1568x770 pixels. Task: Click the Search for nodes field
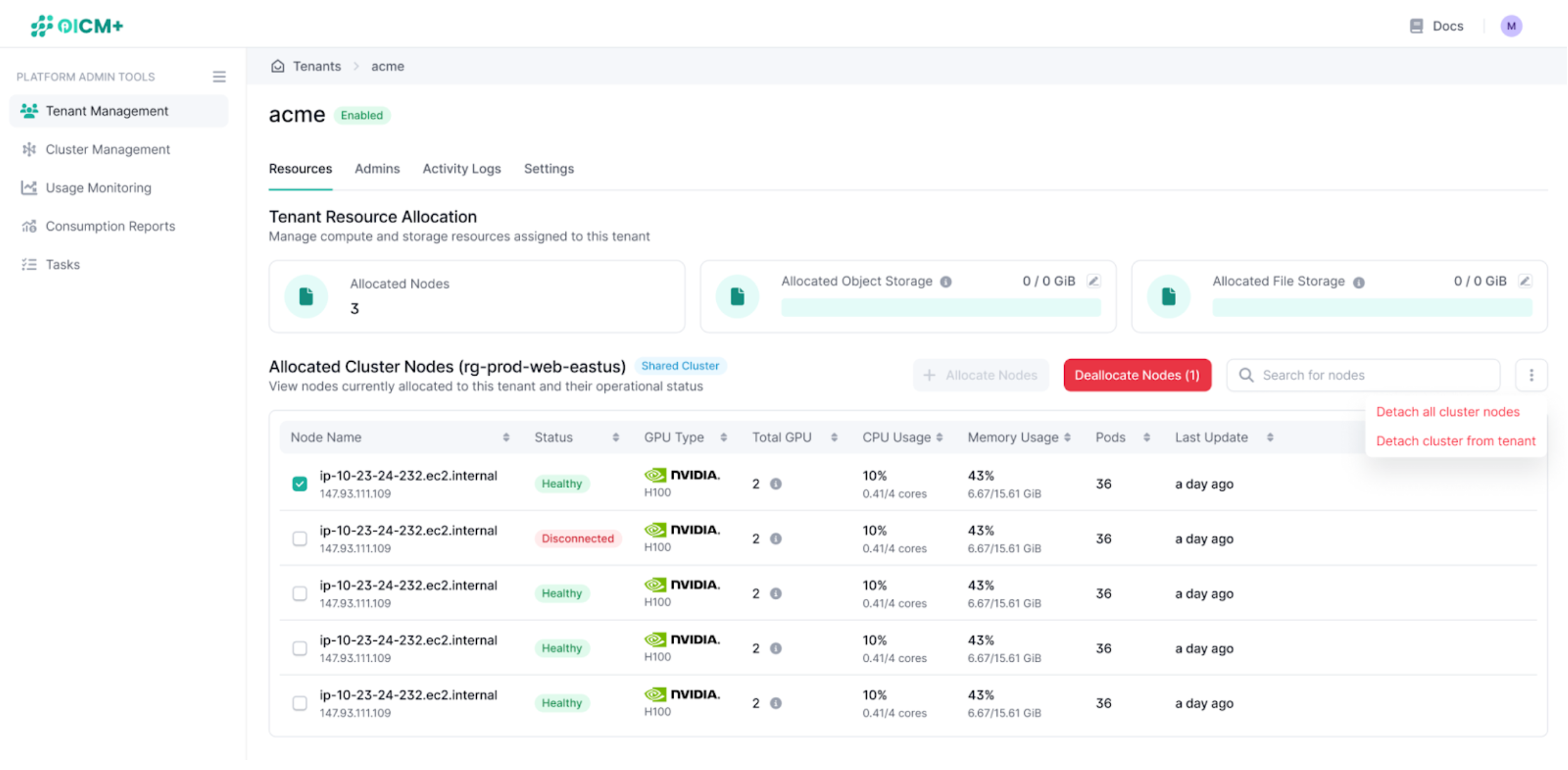pos(1362,374)
